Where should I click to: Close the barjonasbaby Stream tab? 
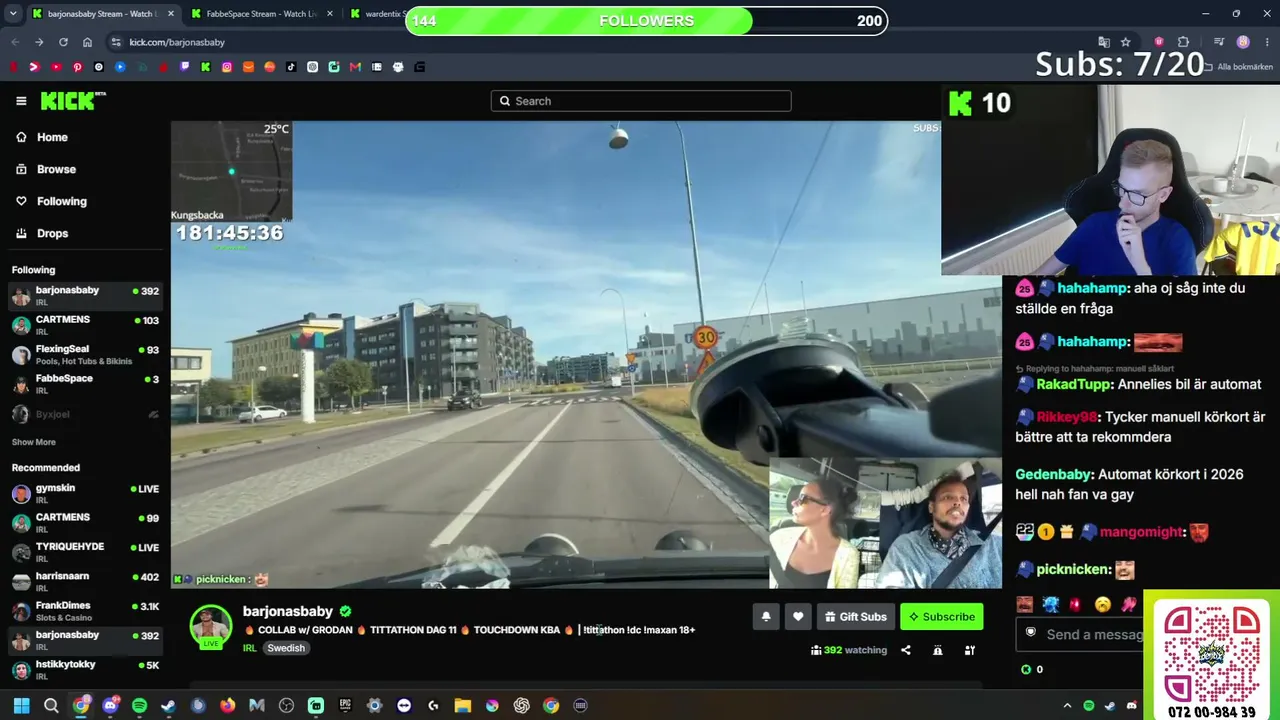(171, 14)
